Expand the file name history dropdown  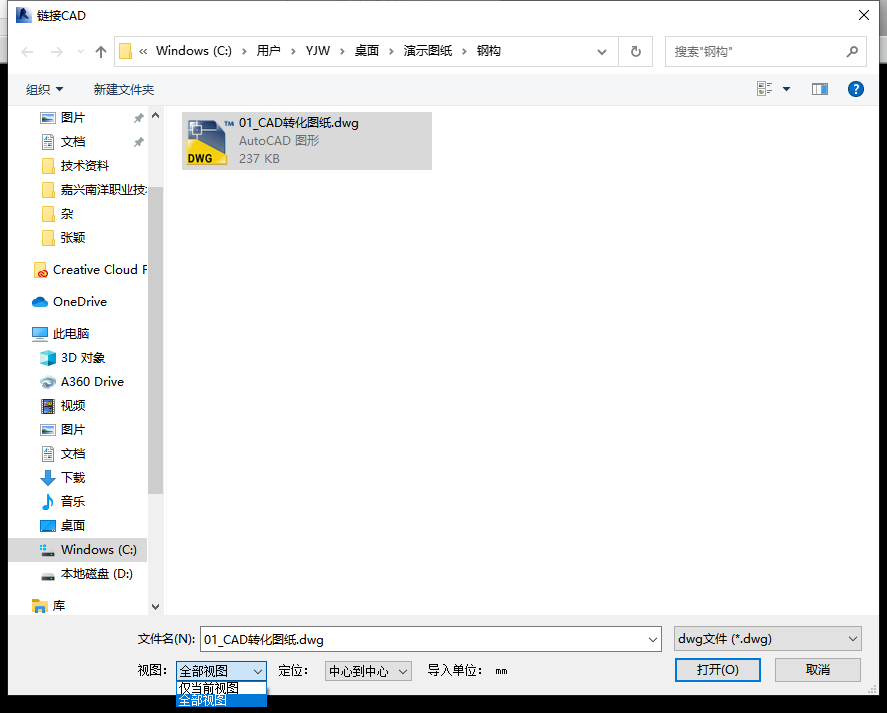click(x=653, y=639)
